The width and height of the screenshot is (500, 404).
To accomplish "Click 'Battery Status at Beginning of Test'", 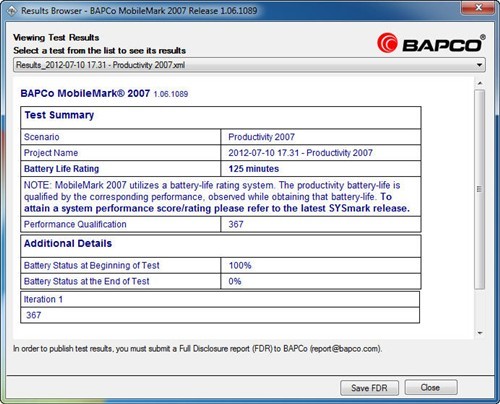I will pyautogui.click(x=92, y=265).
